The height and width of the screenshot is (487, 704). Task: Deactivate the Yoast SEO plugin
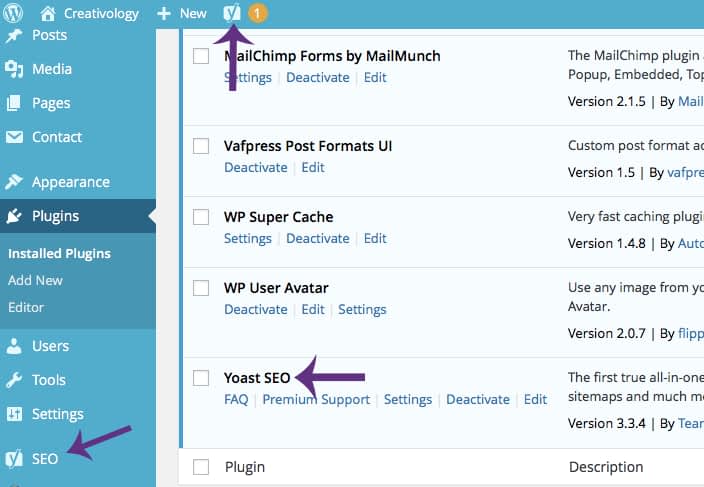477,399
